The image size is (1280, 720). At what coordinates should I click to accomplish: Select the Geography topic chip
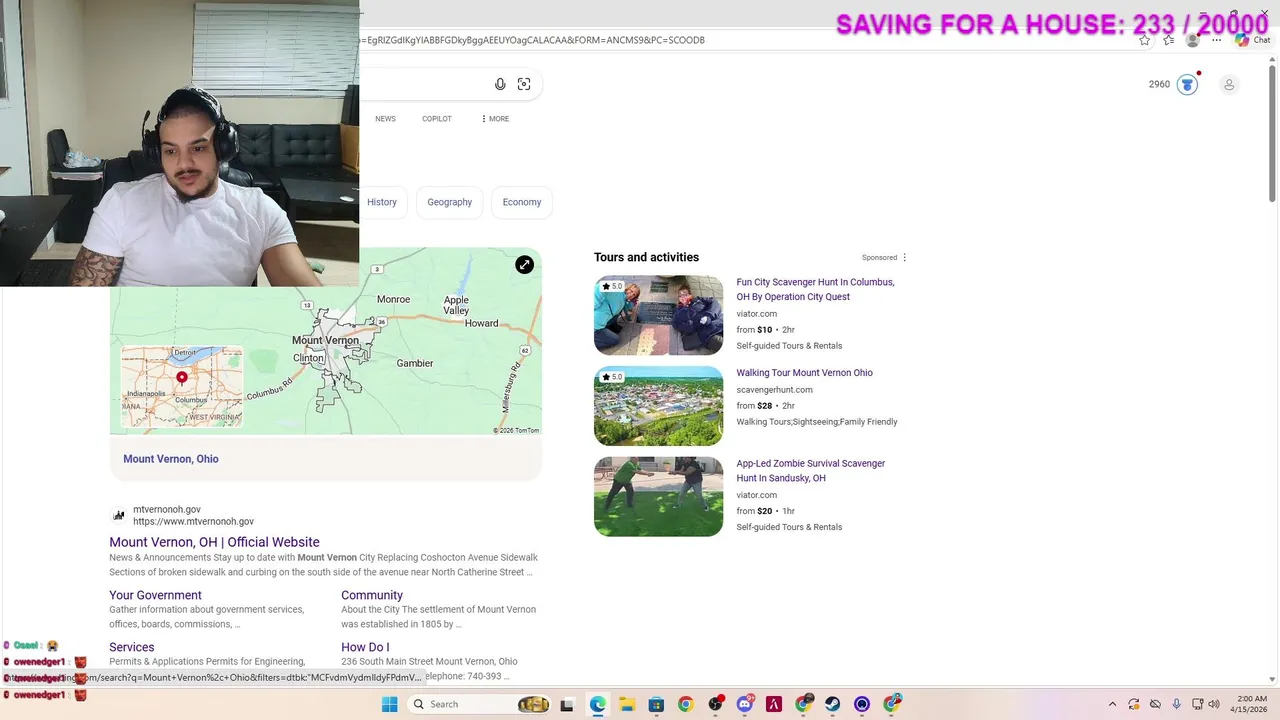pos(449,202)
